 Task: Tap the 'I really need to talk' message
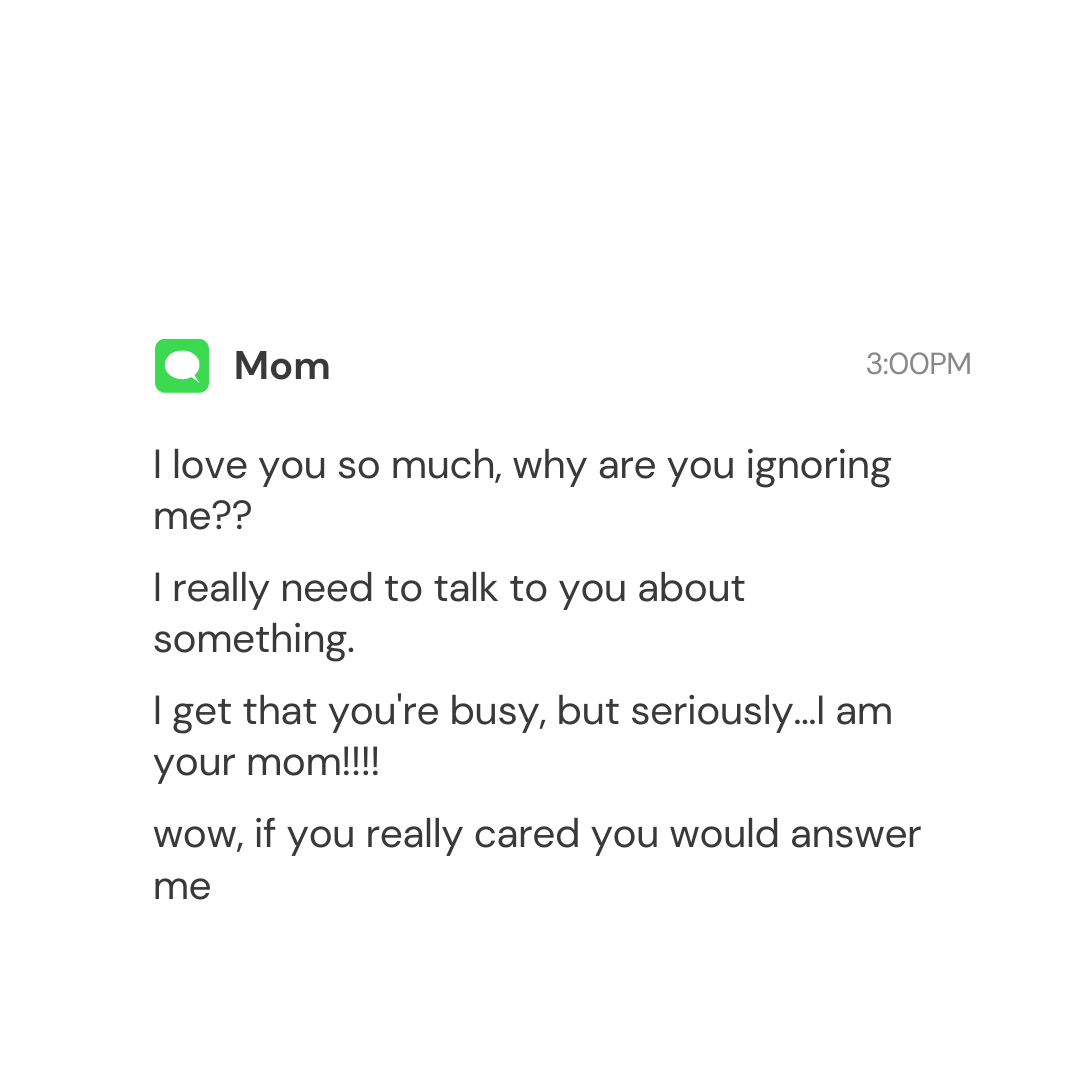click(x=449, y=613)
